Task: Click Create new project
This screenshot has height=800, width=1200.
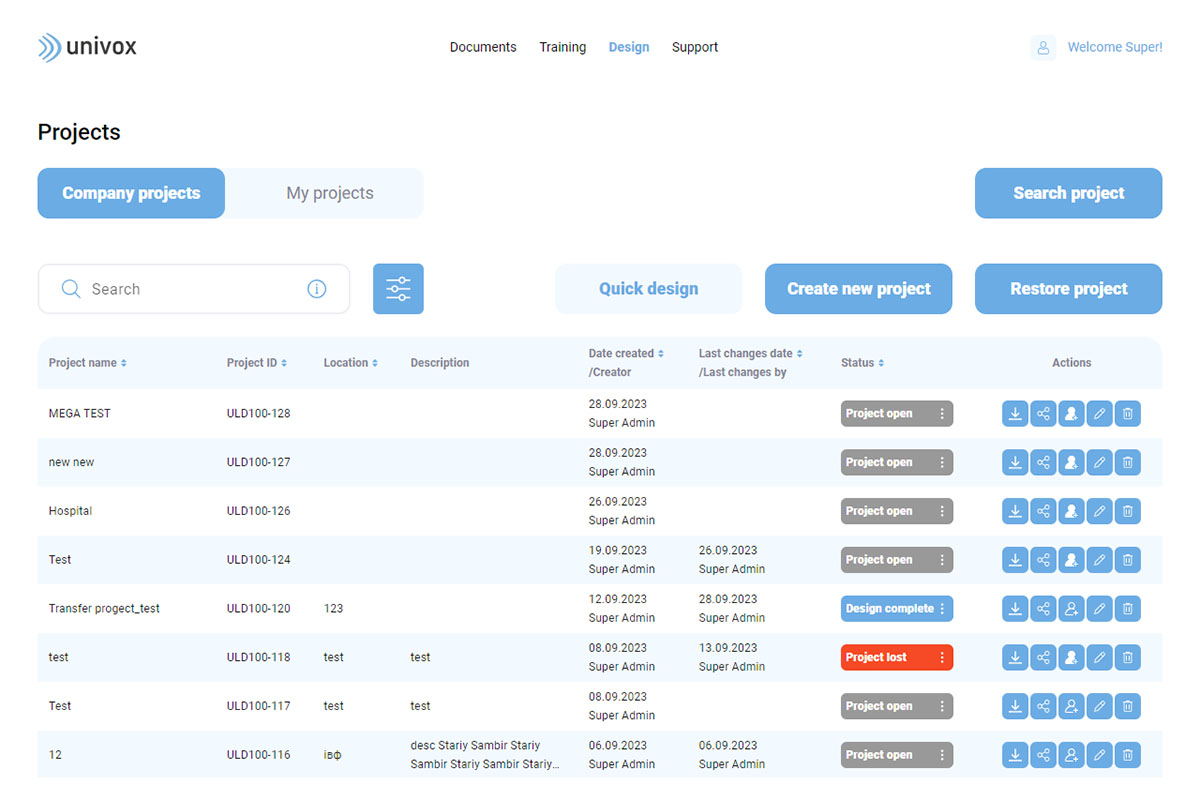Action: 859,289
